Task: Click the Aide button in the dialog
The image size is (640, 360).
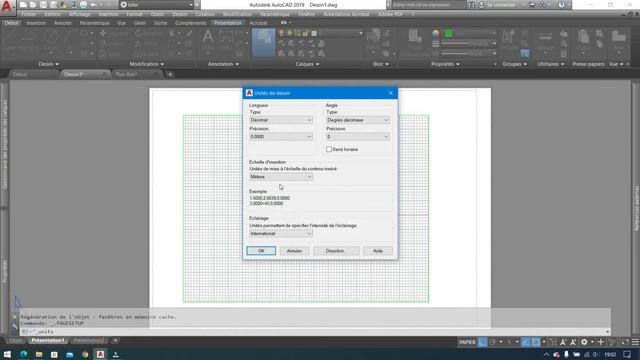Action: point(378,251)
